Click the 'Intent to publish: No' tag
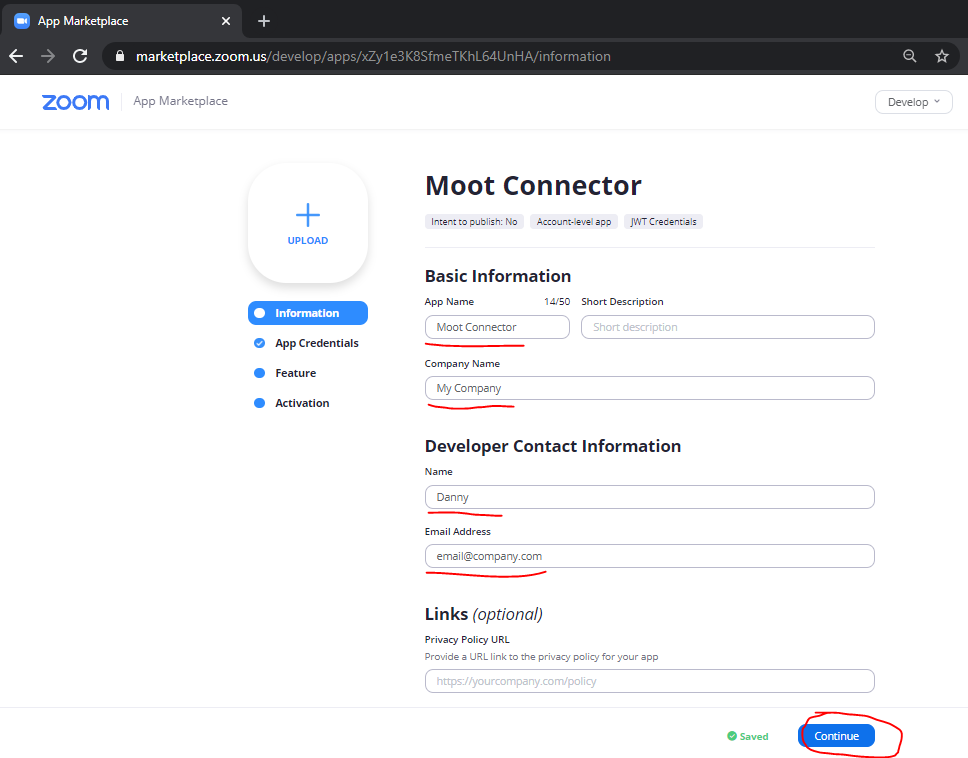968x758 pixels. (474, 222)
